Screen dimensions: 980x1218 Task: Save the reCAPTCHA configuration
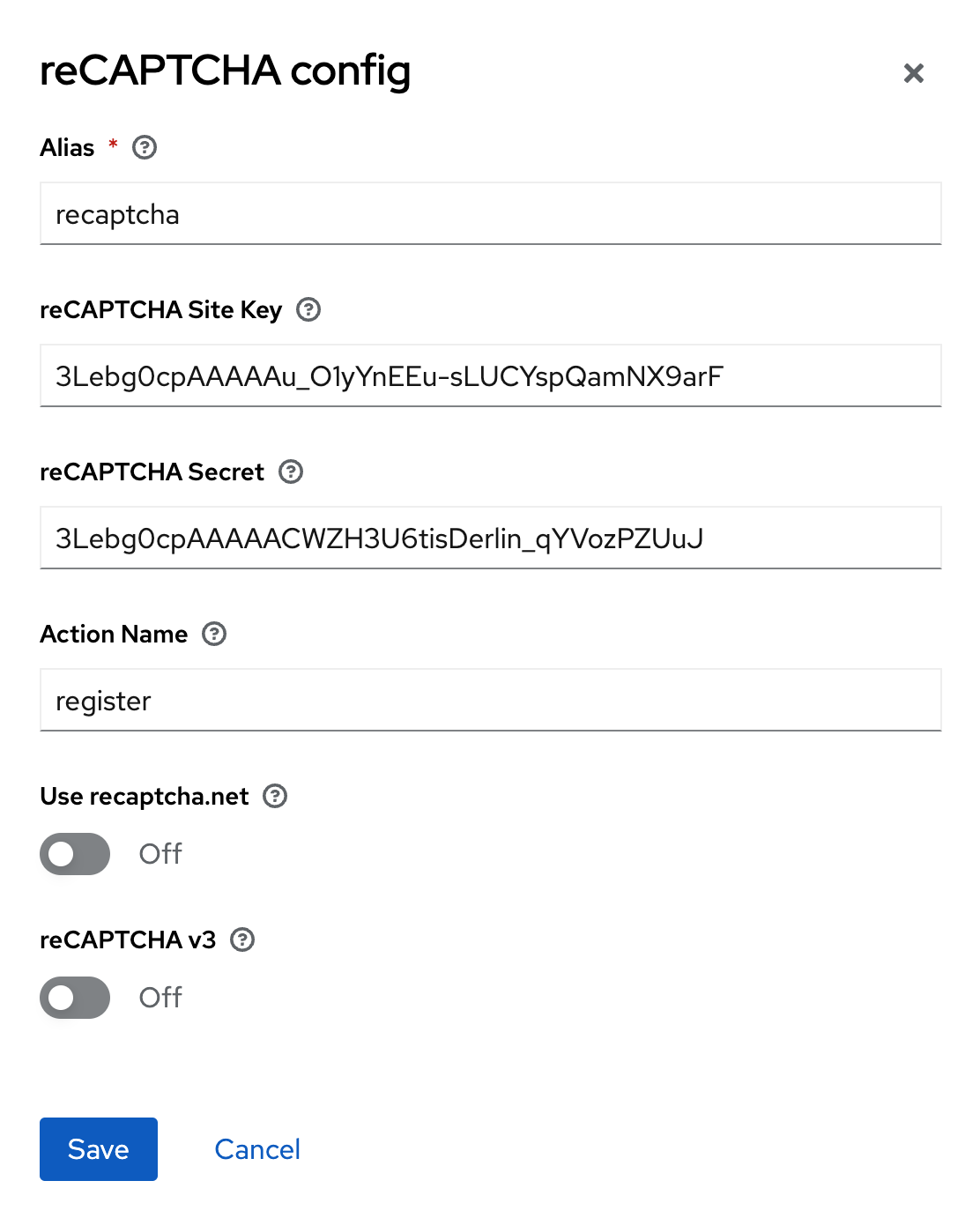coord(98,1149)
